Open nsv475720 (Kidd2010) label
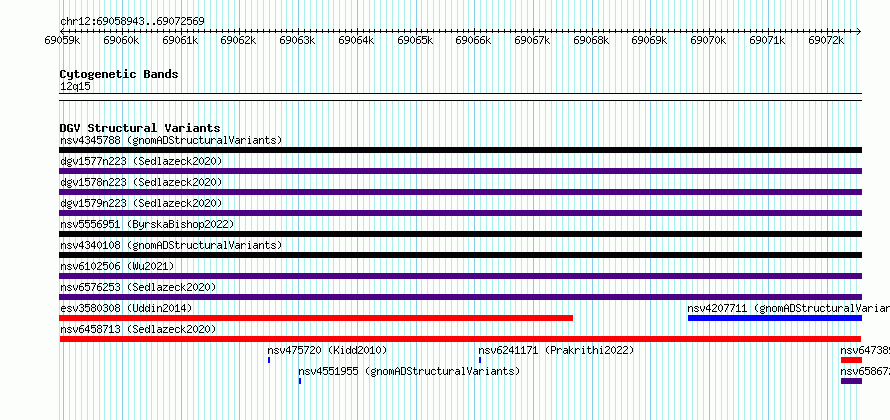 click(x=327, y=350)
